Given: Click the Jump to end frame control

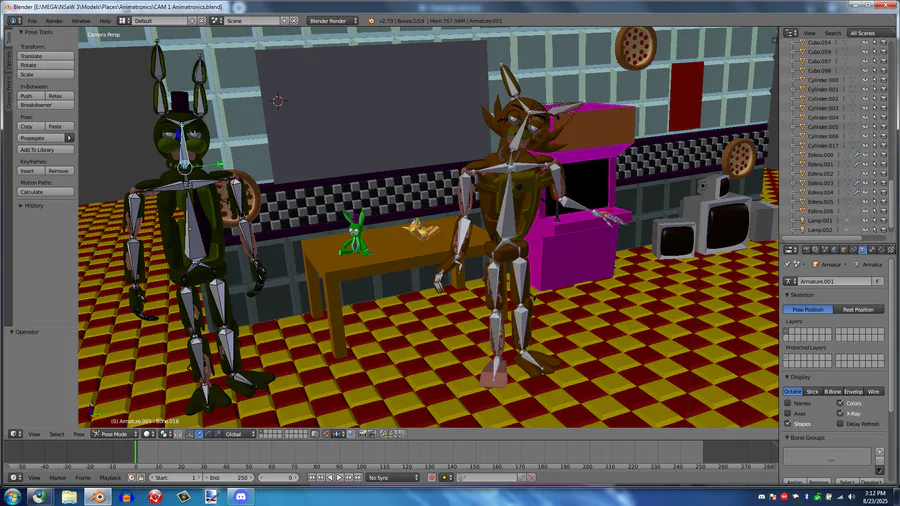Looking at the screenshot, I should coord(358,477).
